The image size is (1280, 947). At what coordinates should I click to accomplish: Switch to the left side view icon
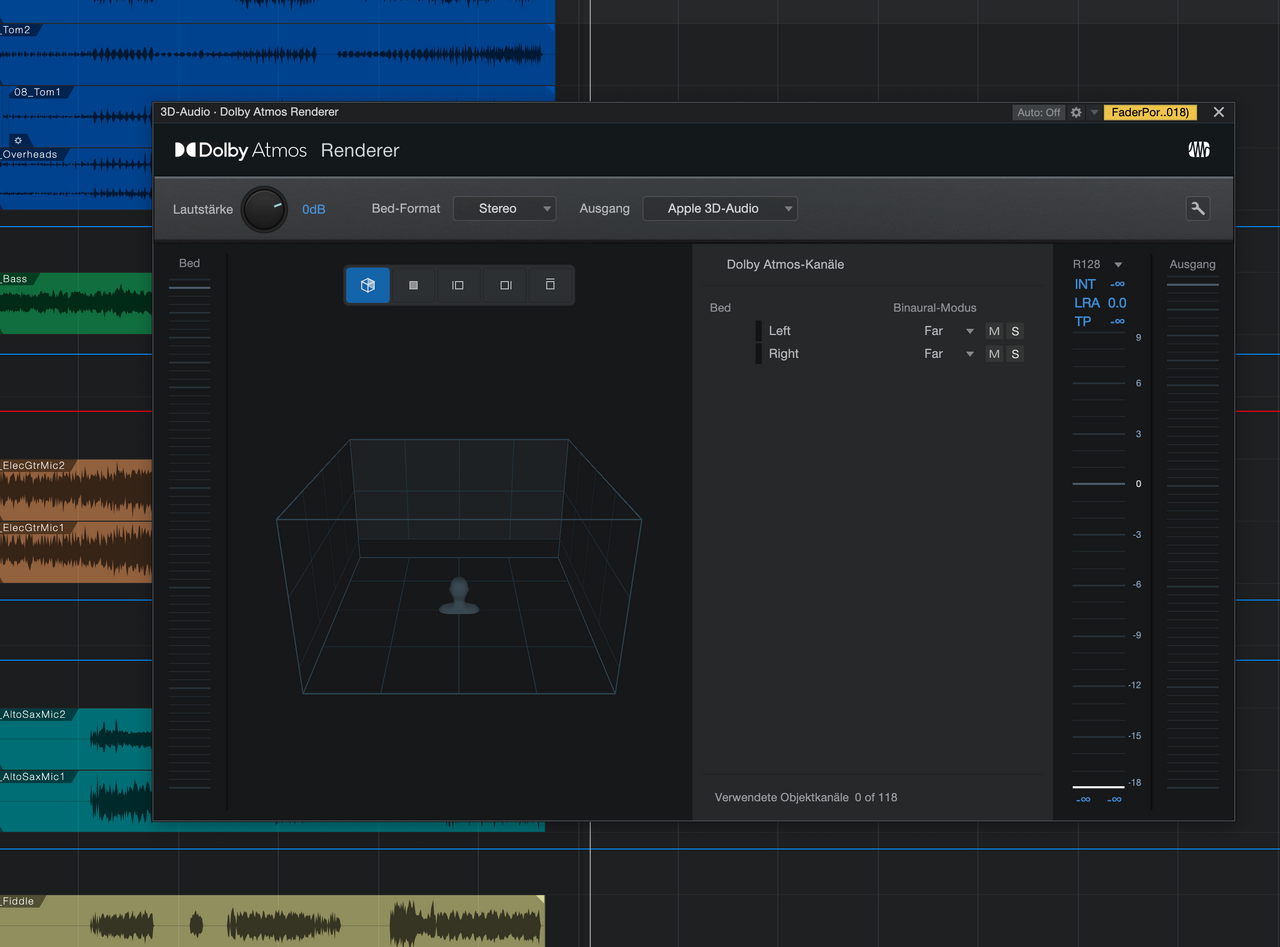pos(458,285)
